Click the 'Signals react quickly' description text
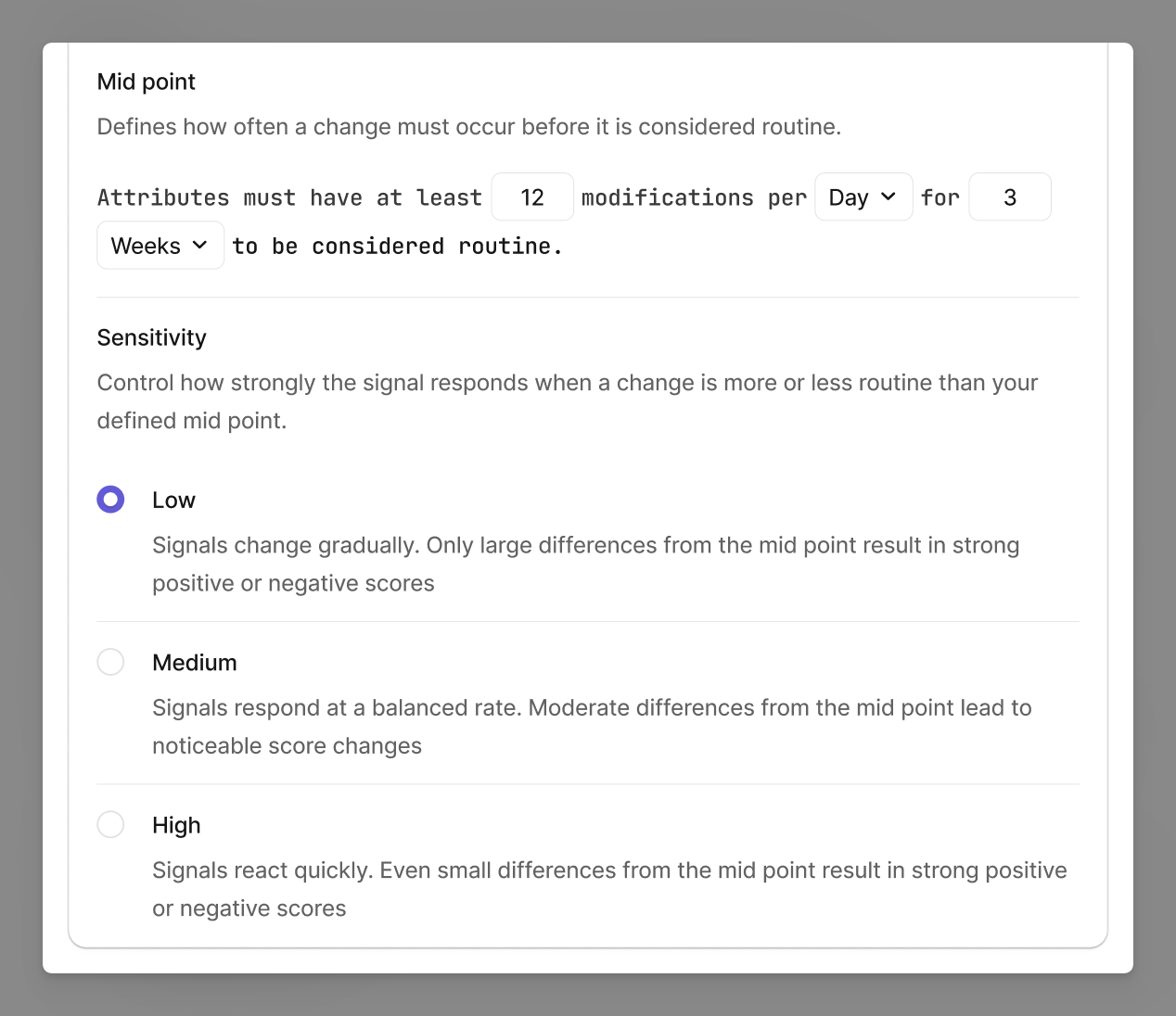The image size is (1176, 1016). 609,889
